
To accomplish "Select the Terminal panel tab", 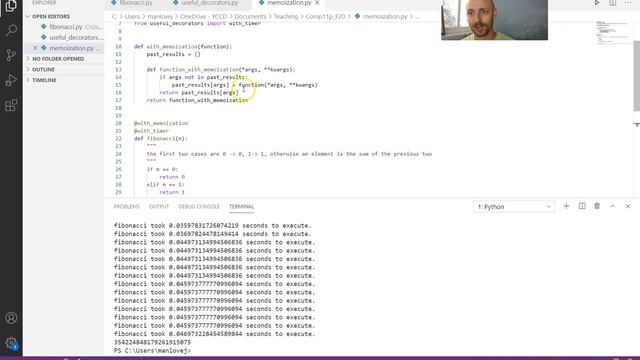I will tap(241, 207).
